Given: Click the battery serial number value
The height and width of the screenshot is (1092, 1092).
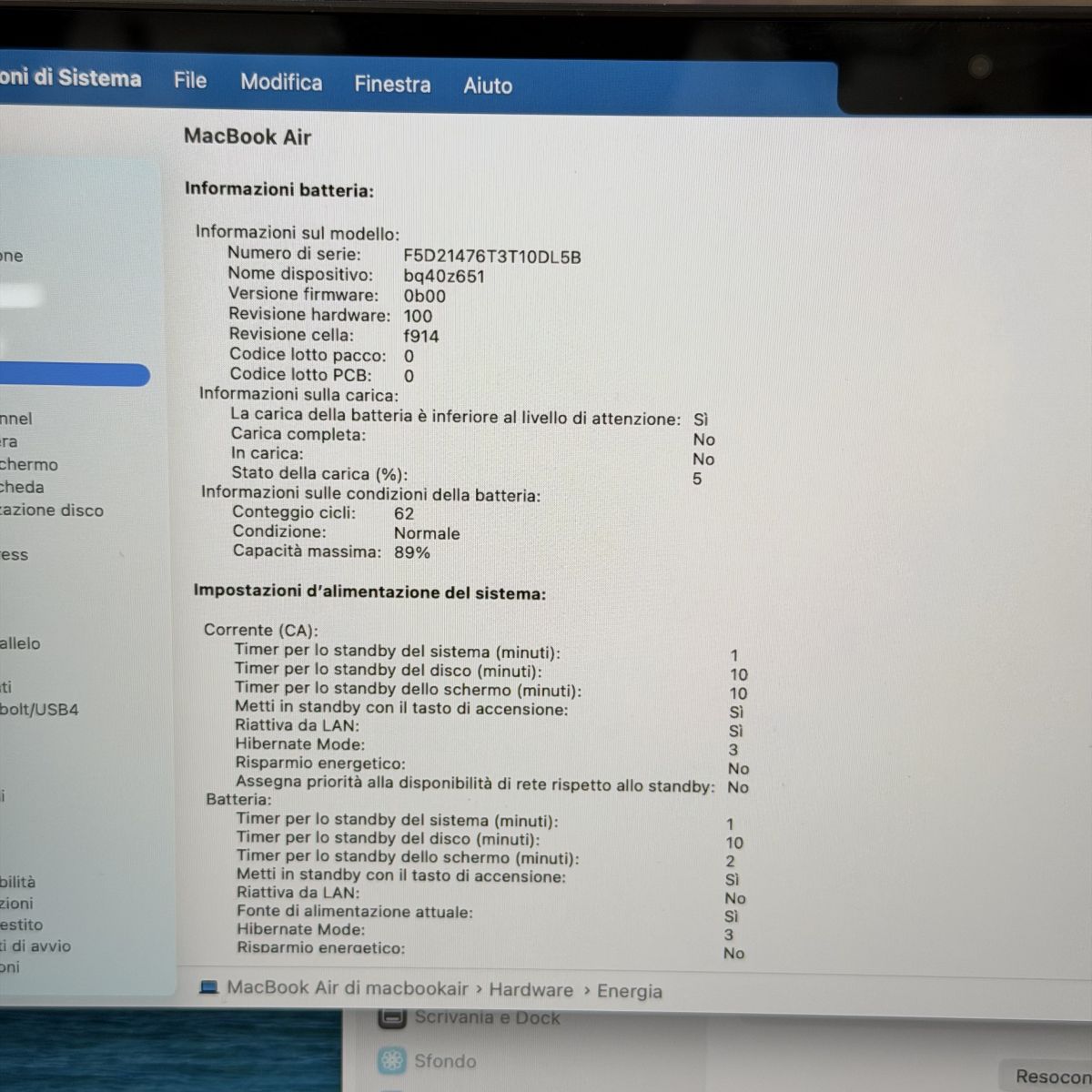Looking at the screenshot, I should [491, 257].
